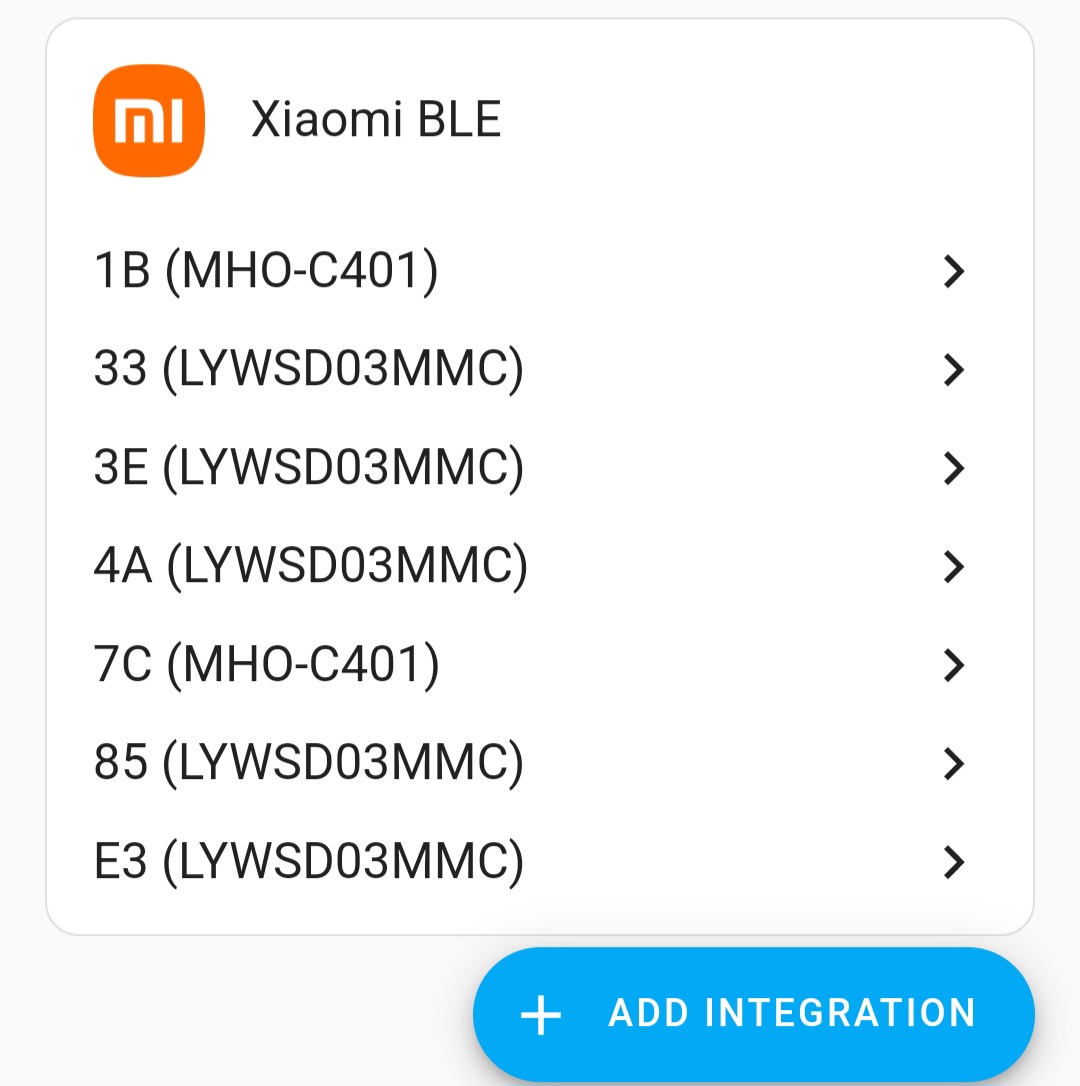Select the 85 (LYWSD03MMC) device
This screenshot has height=1086, width=1080.
(x=540, y=762)
